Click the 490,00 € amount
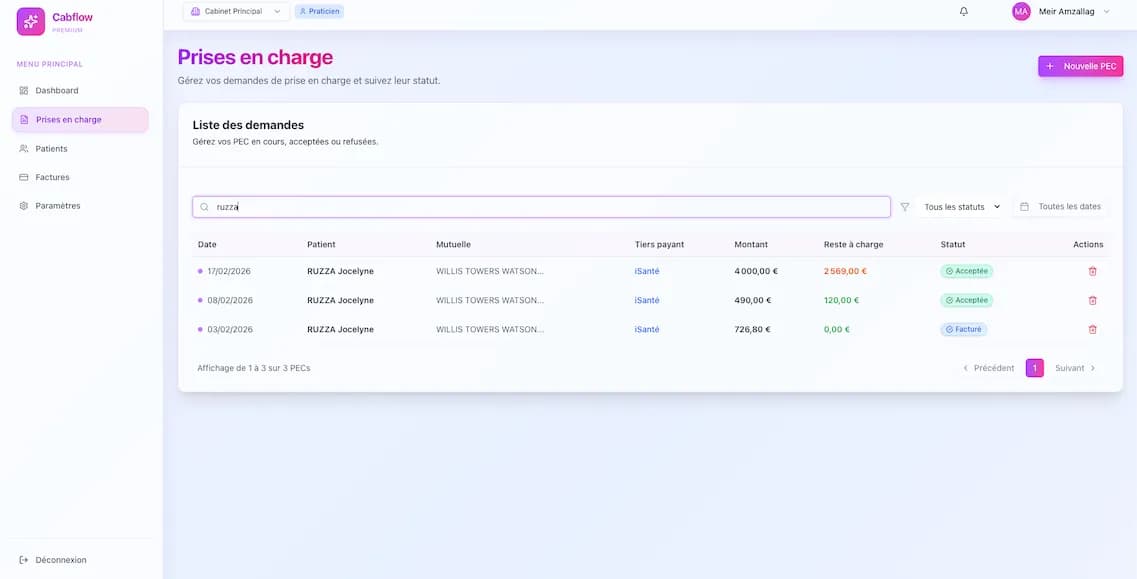Screen dimensions: 1137x579 coord(753,300)
